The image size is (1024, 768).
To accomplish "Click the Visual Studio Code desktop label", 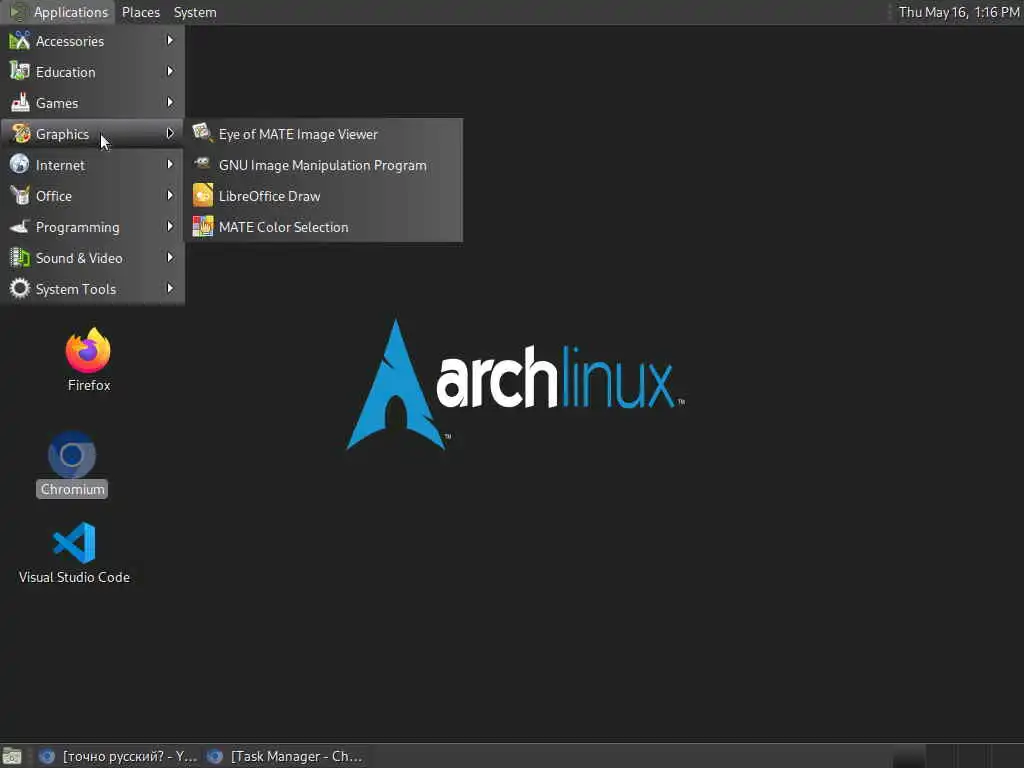I will click(74, 577).
